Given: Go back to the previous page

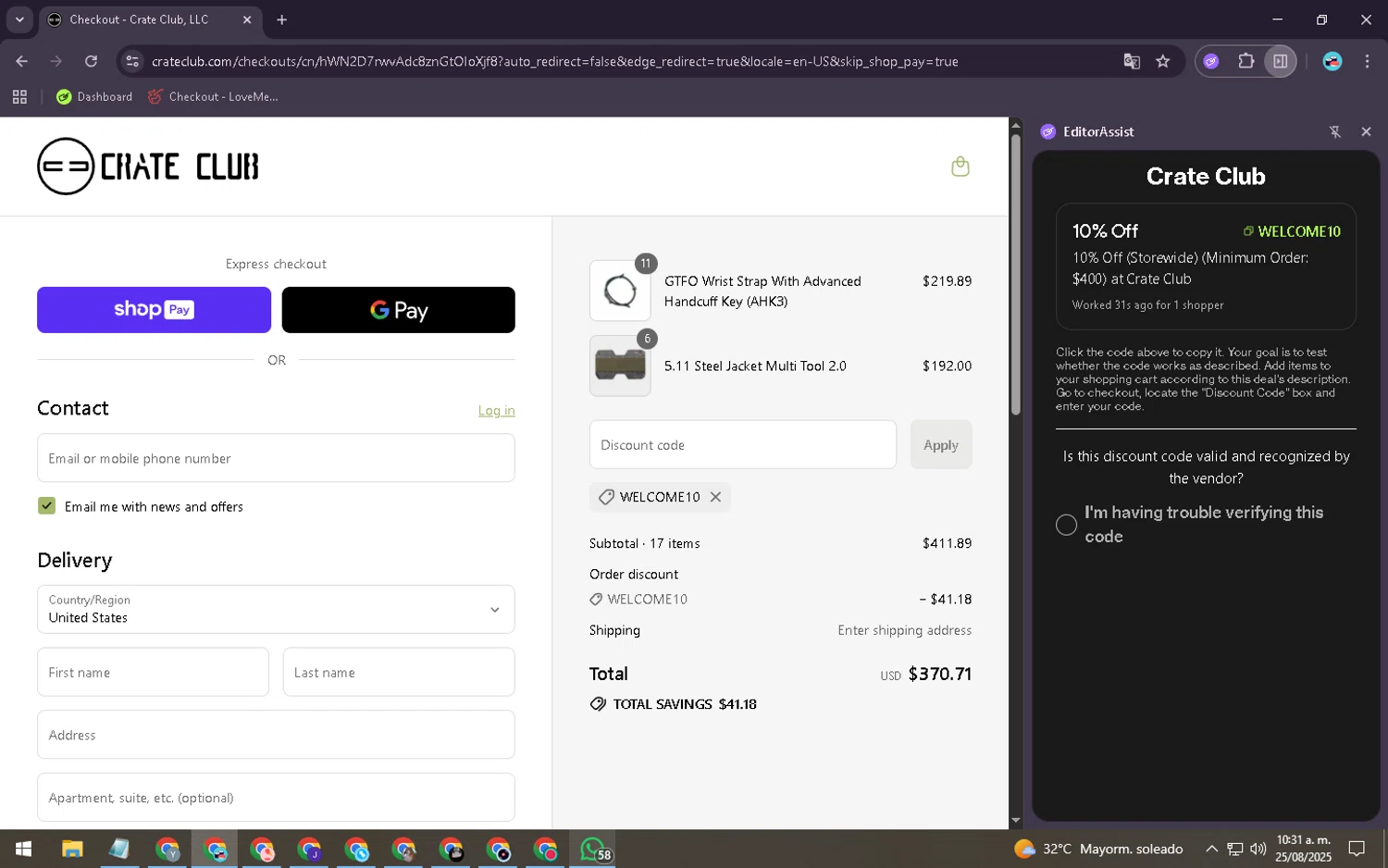Looking at the screenshot, I should (22, 61).
